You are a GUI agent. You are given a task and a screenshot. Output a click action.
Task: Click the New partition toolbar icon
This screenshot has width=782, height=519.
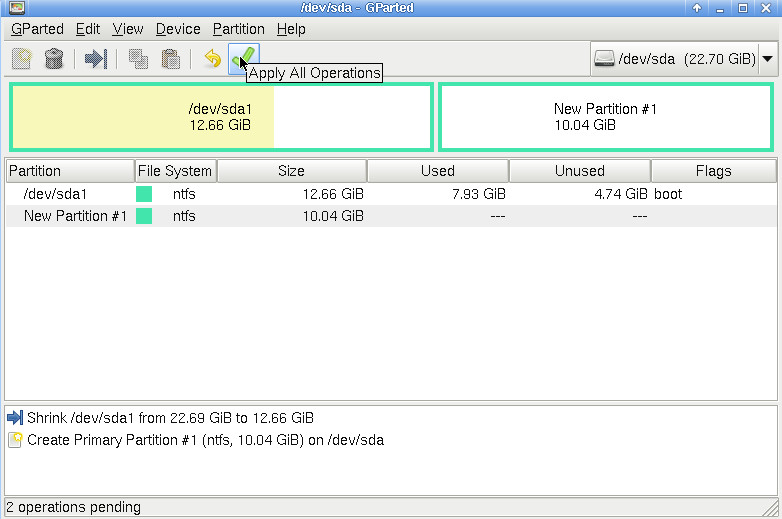click(x=21, y=59)
